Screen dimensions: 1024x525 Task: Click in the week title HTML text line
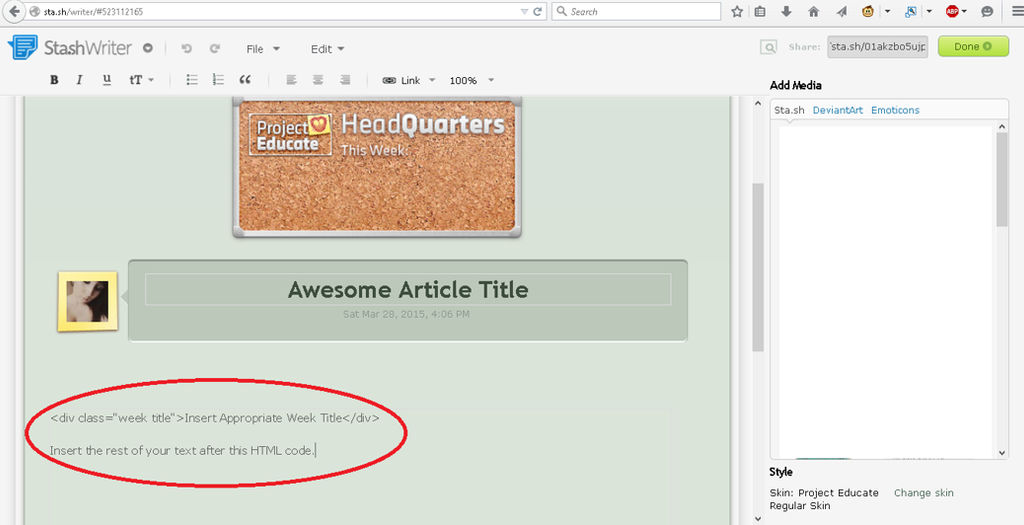(x=214, y=418)
